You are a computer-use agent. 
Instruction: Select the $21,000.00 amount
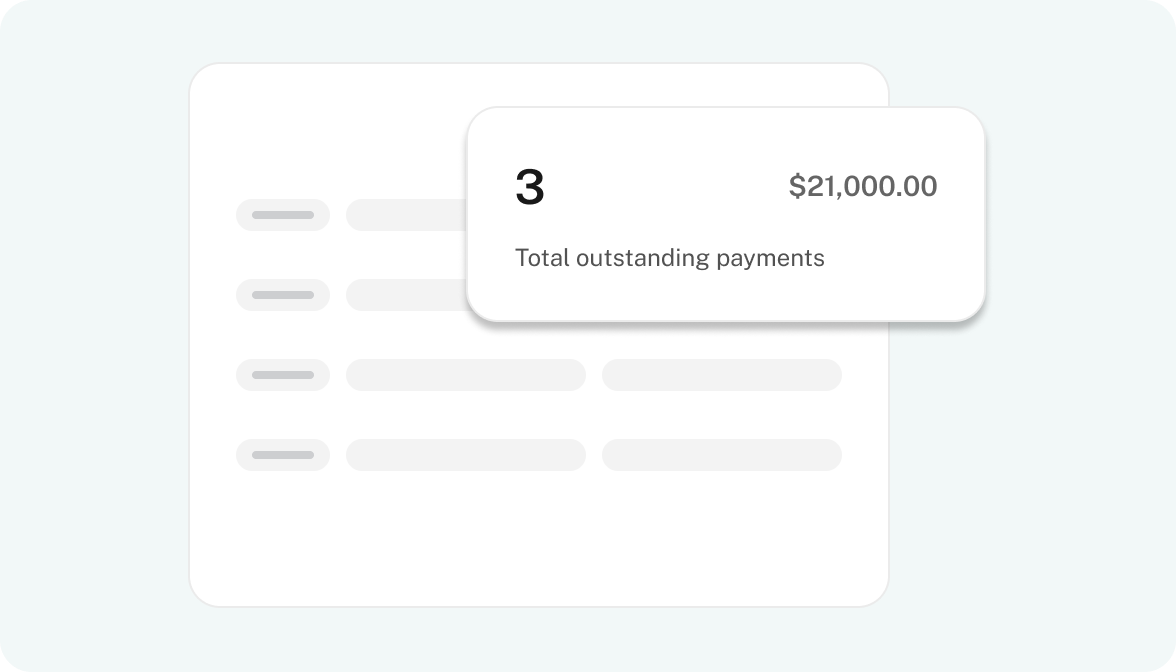(x=862, y=186)
